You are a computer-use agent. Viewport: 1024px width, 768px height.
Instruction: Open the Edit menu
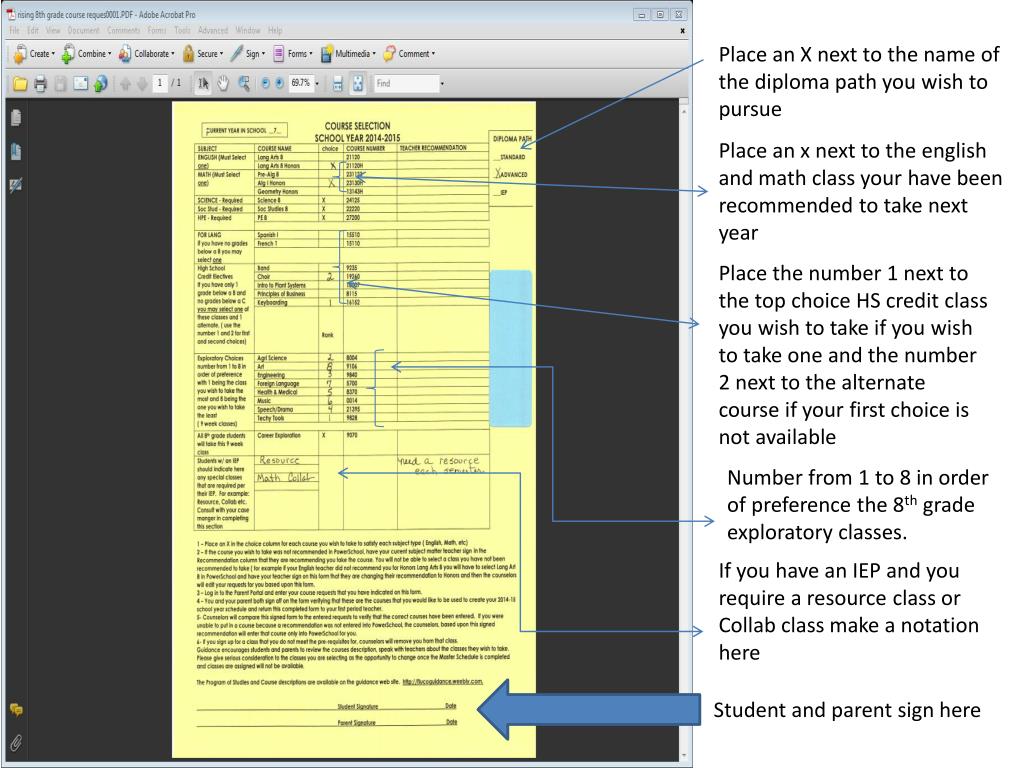33,31
